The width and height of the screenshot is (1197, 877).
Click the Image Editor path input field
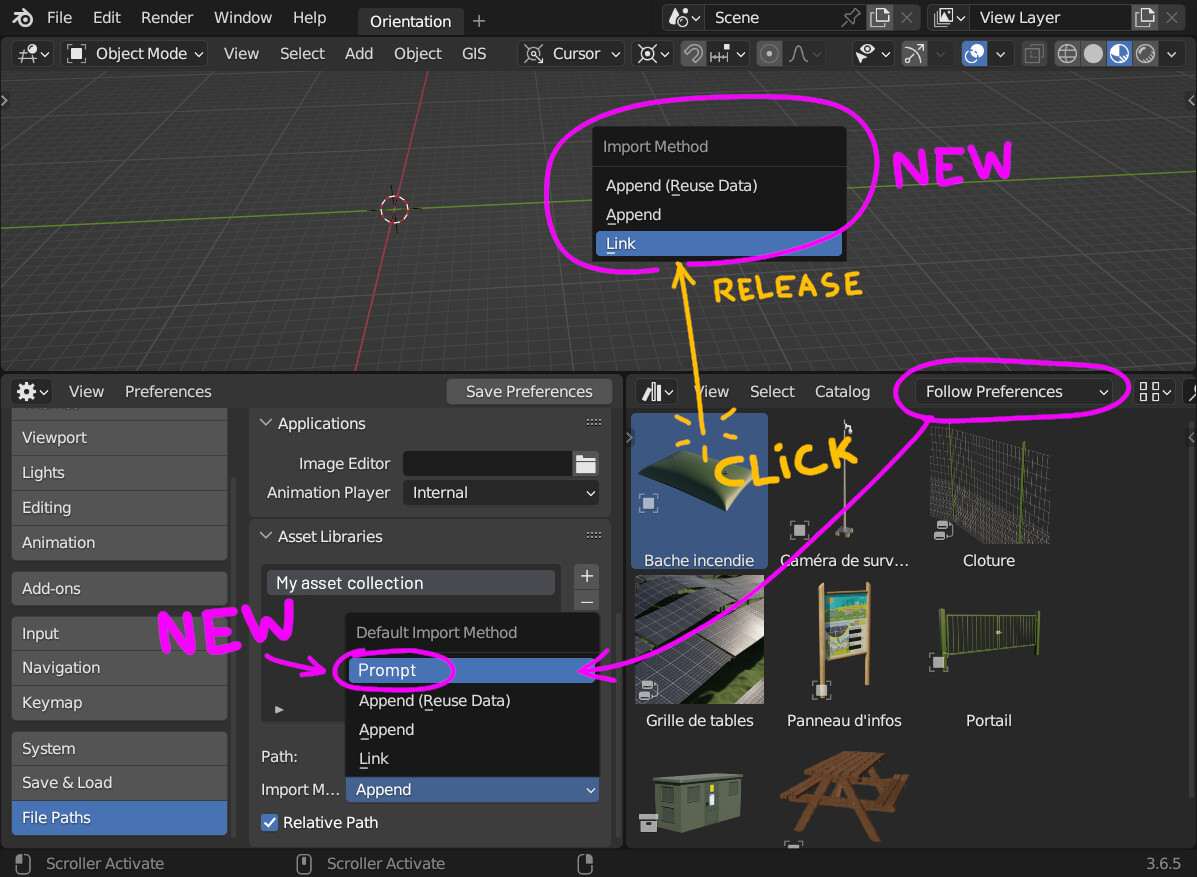point(487,463)
